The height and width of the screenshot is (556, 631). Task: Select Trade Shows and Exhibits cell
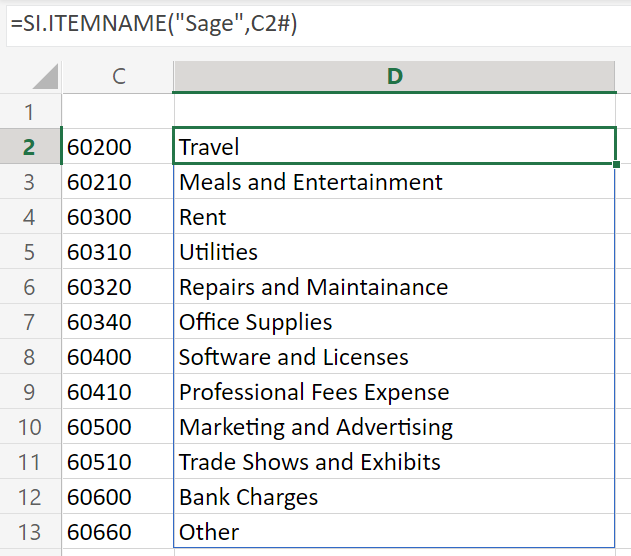coord(394,461)
